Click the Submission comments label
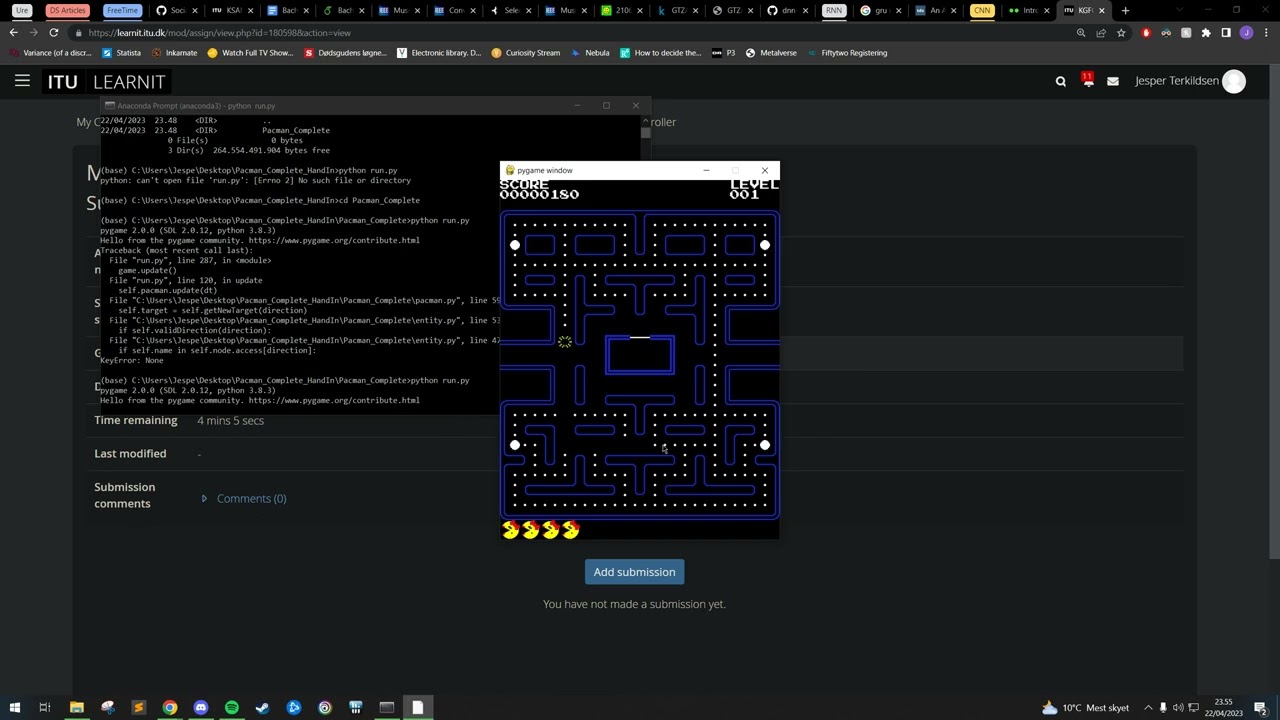This screenshot has height=720, width=1280. point(124,495)
